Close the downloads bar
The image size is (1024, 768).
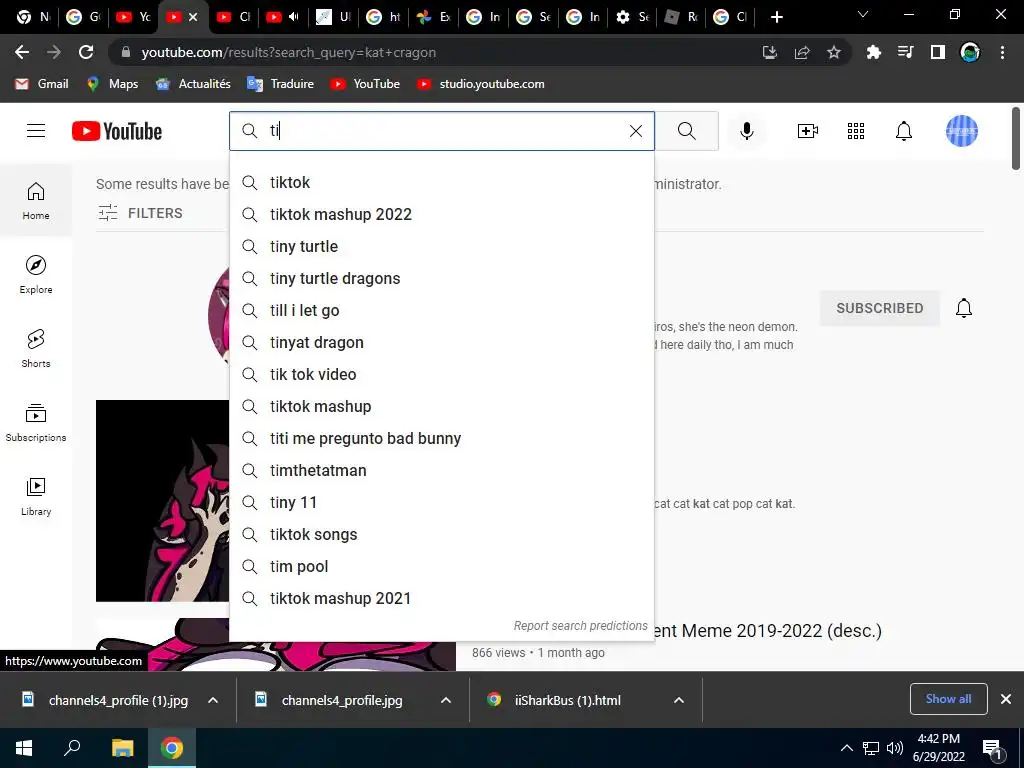[1006, 699]
